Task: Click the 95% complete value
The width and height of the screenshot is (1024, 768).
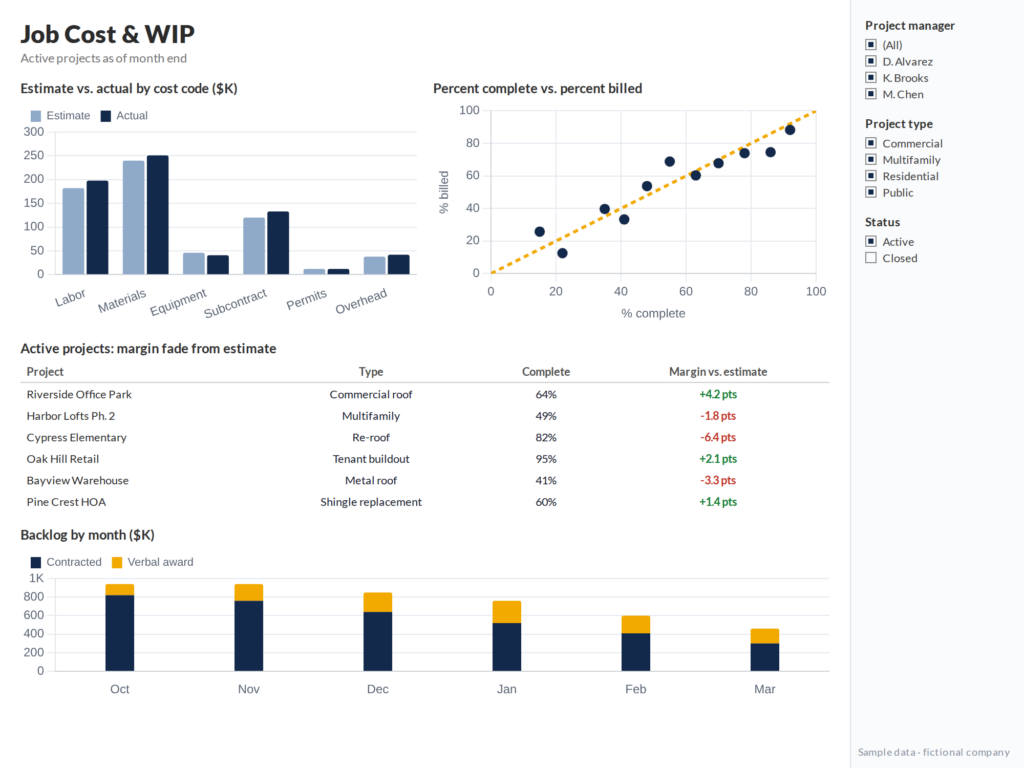Action: coord(546,459)
